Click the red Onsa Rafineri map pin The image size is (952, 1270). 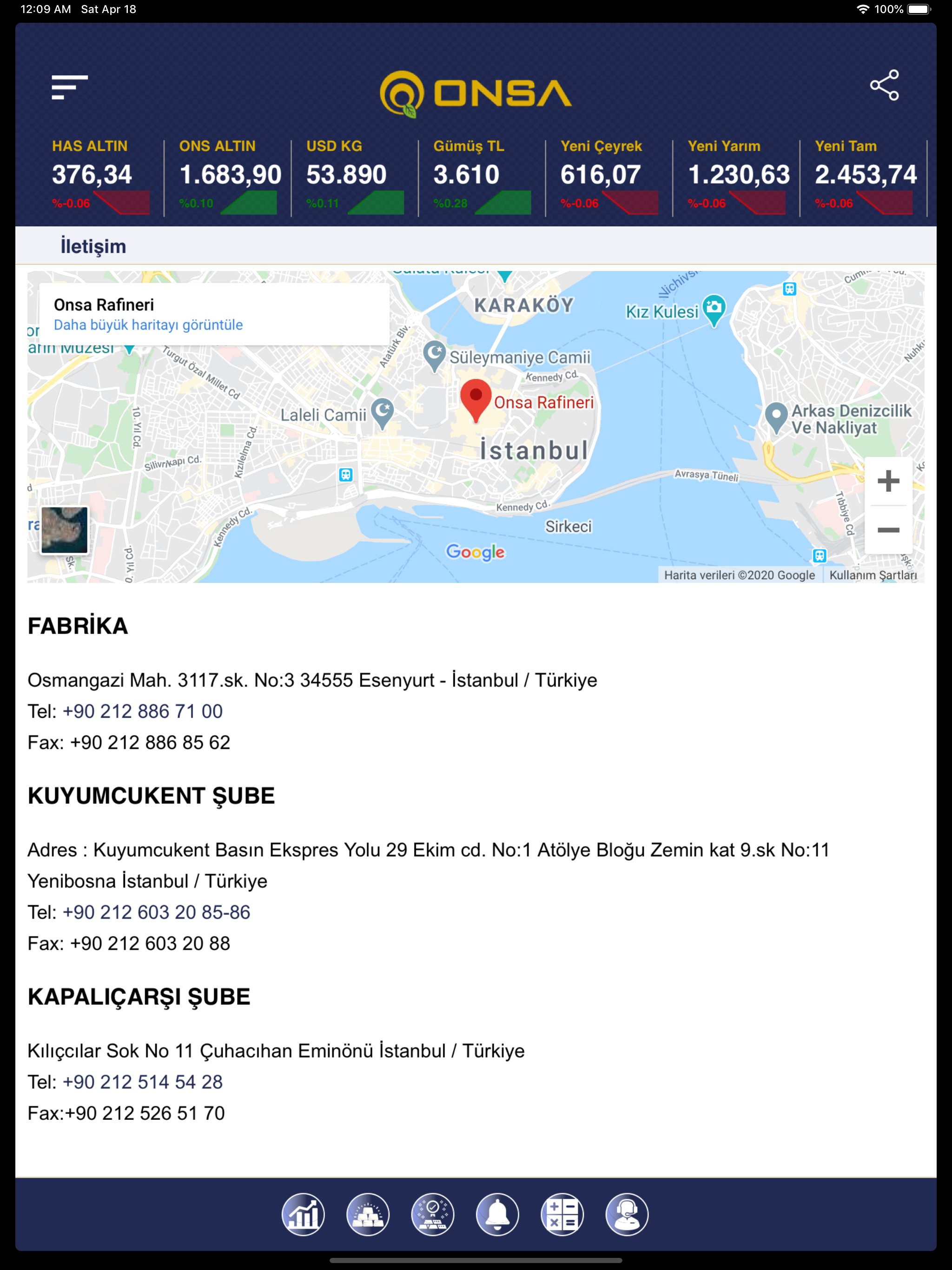[476, 401]
